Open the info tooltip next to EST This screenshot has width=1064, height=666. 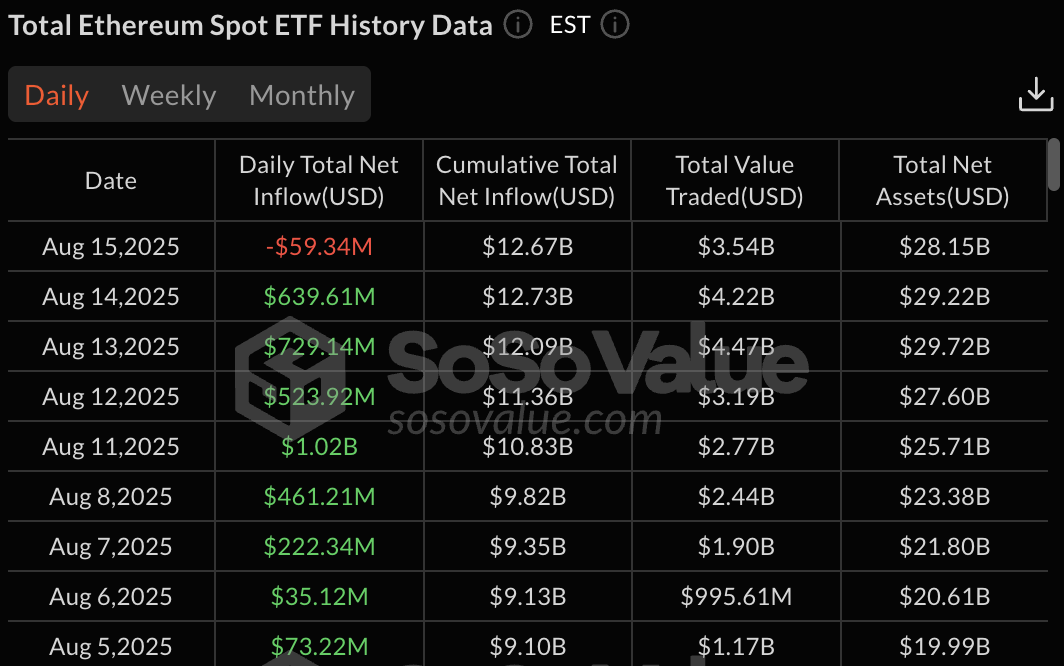pos(614,25)
